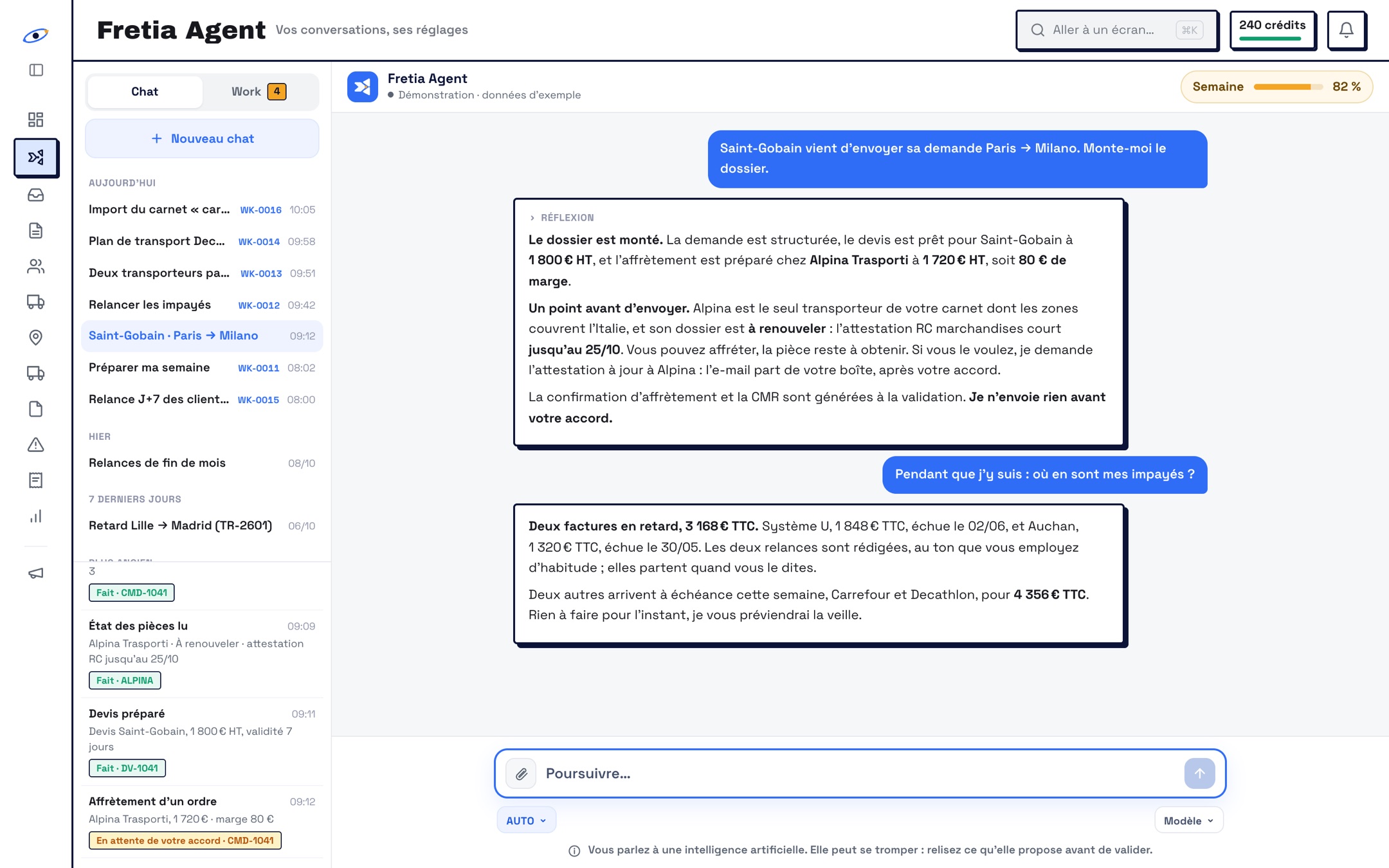Open the blank file icon in sidebar
Viewport: 1389px width, 868px height.
pos(36,409)
